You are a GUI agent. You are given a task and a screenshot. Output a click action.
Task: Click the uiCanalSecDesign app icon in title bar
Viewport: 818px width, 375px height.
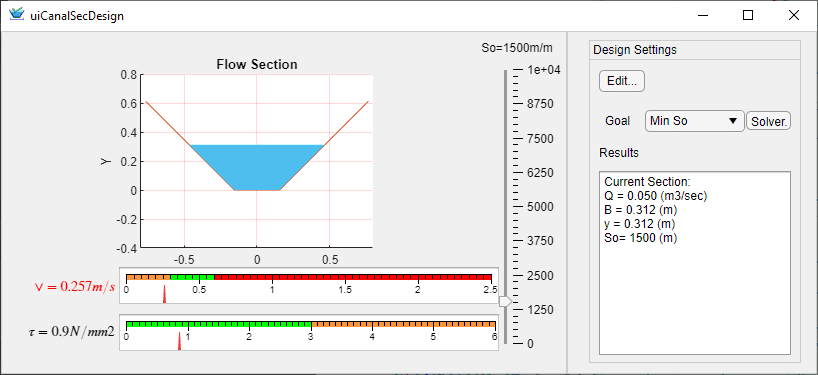(17, 14)
